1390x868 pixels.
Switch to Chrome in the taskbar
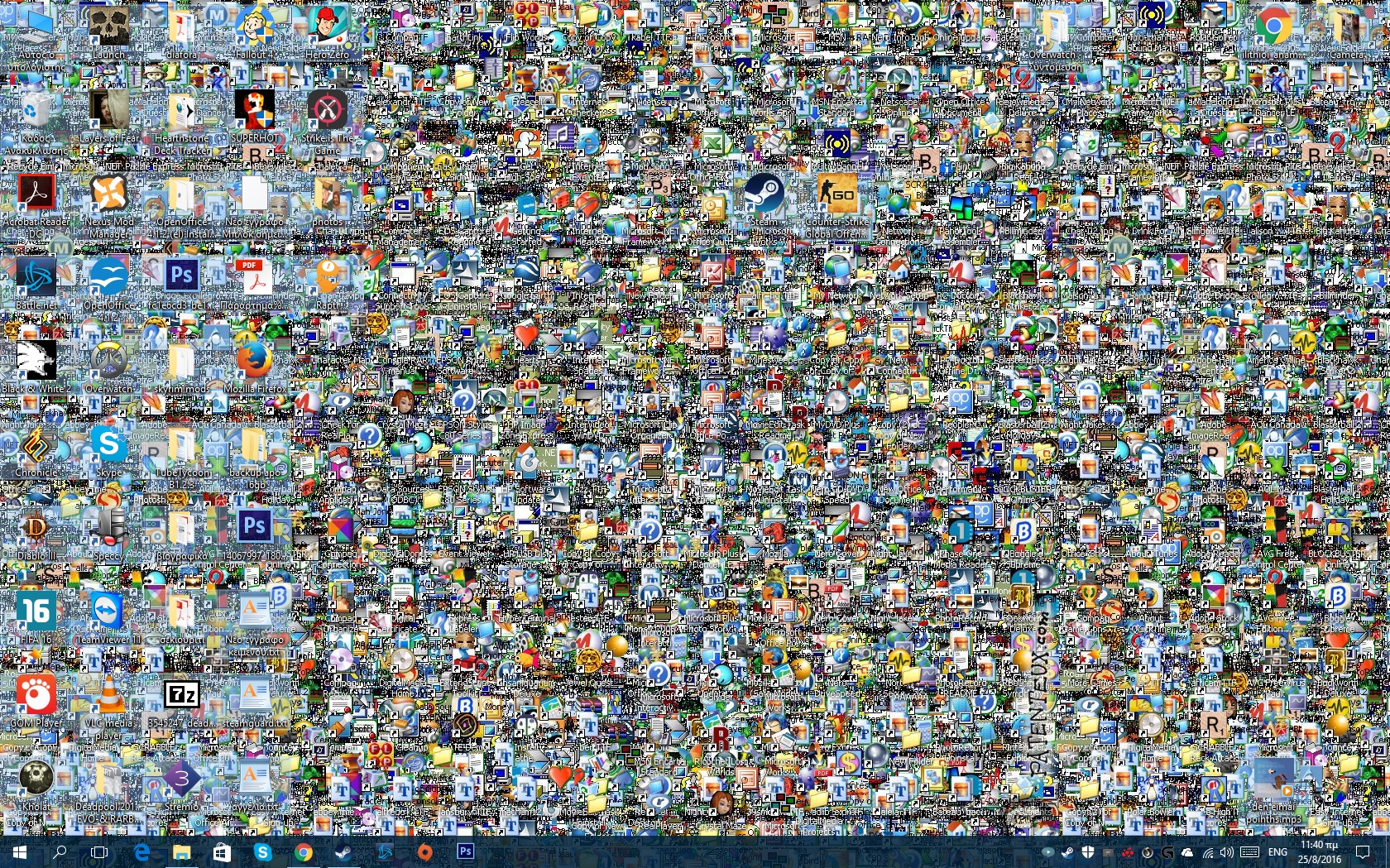[x=303, y=851]
